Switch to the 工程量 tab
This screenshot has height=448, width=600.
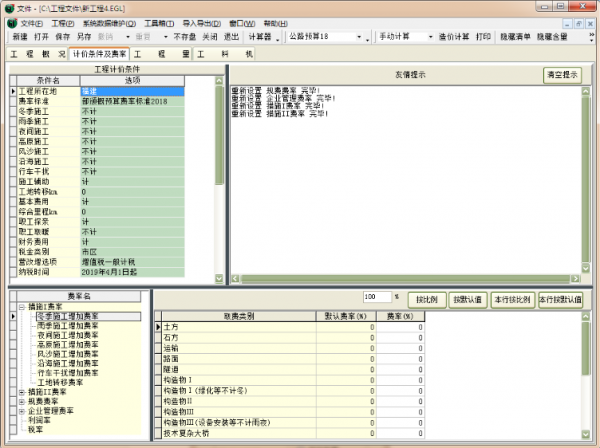[x=161, y=54]
